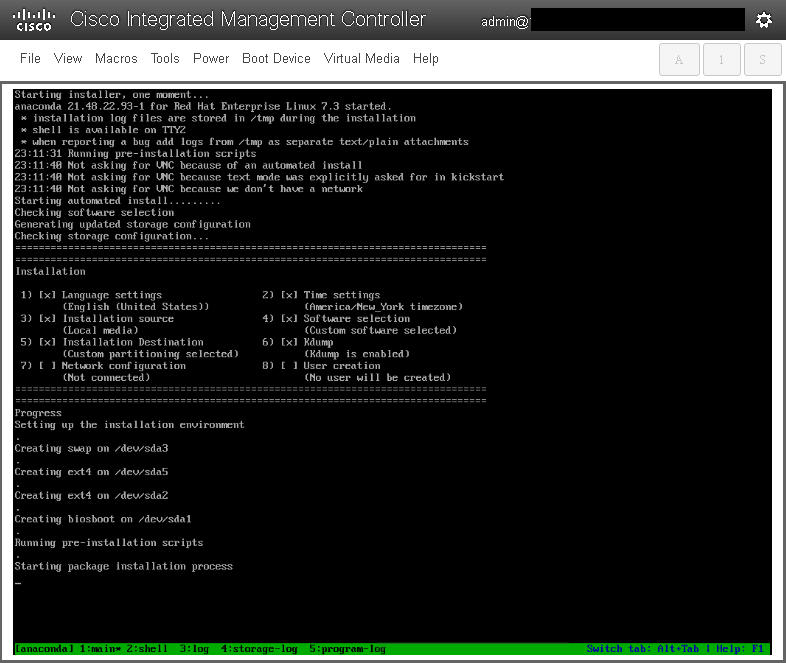Screen dimensions: 786x663
Task: Click '(America/New_York timezone)' text
Action: click(x=383, y=307)
